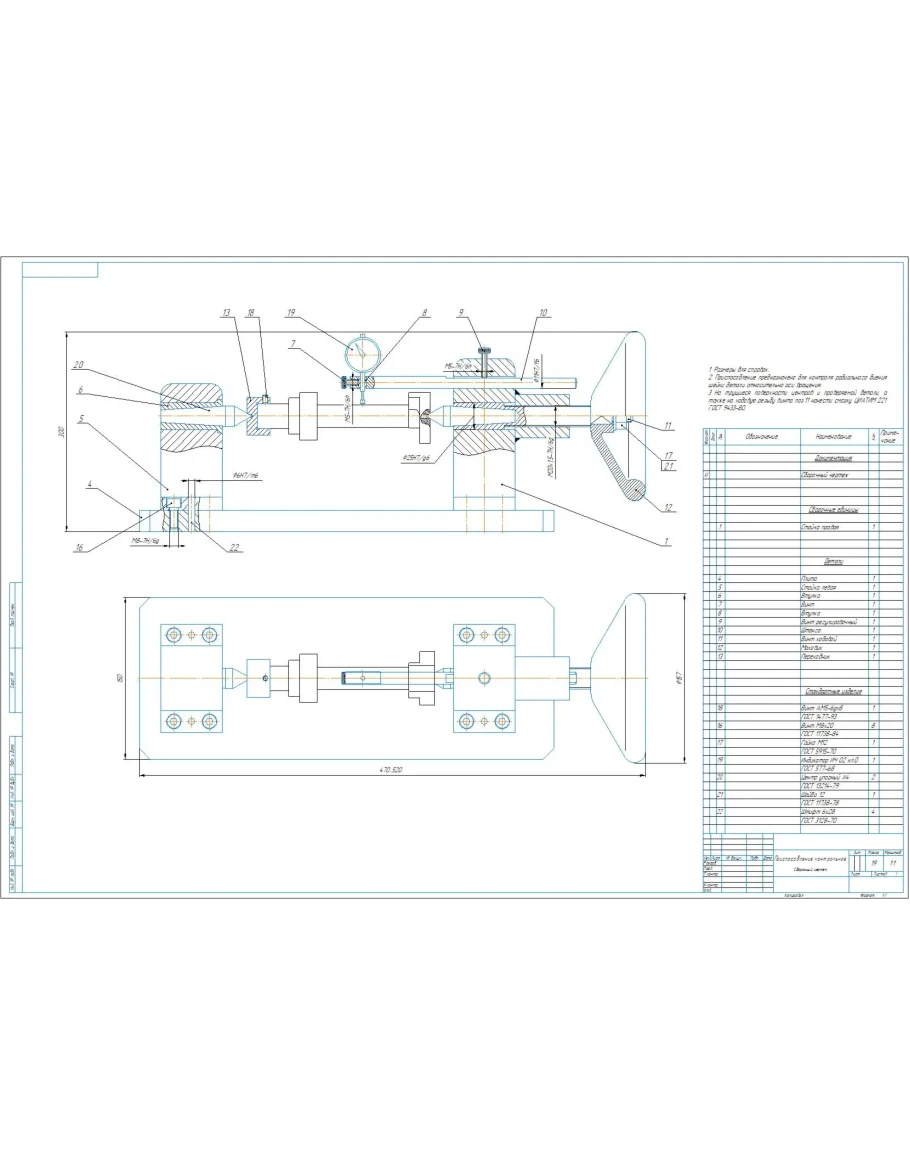
Task: Click the Ø25H7/p6 fit dimension label
Action: pyautogui.click(x=416, y=458)
